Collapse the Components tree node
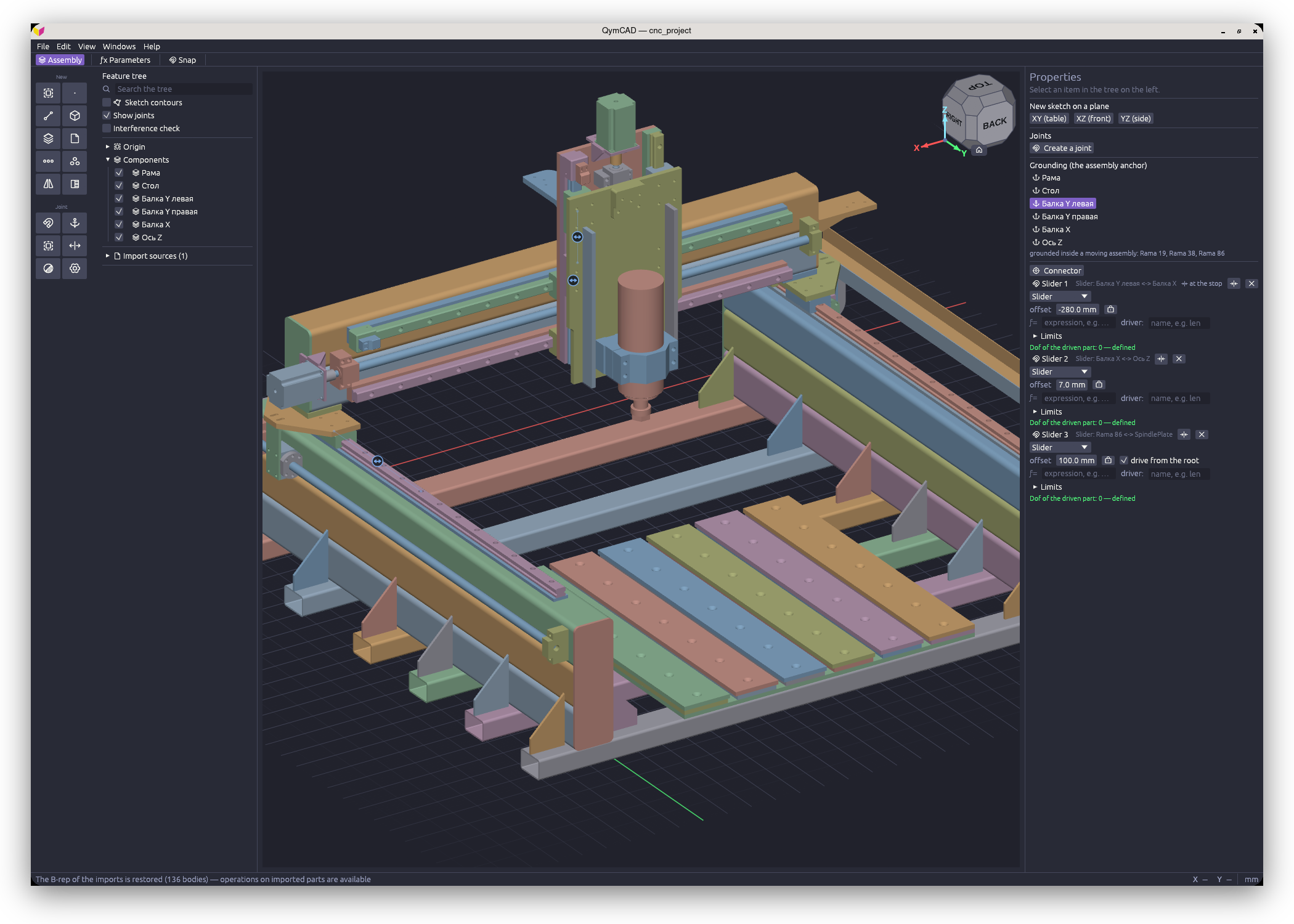 (107, 160)
